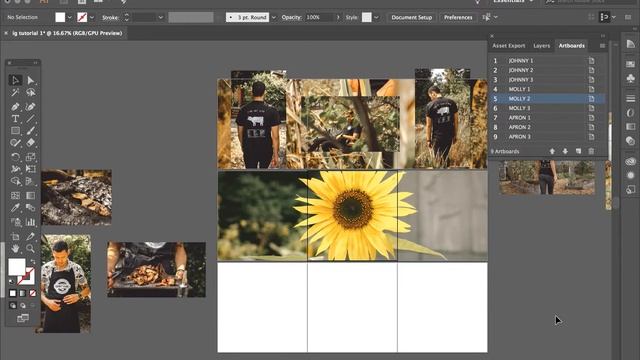Click the toolbar fill color box
640x360 pixels.
(17, 267)
